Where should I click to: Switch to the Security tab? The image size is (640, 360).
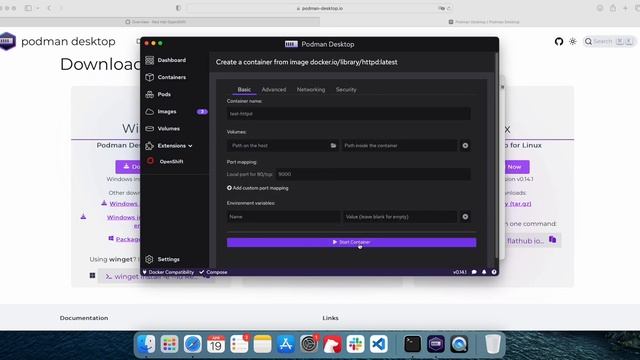346,89
